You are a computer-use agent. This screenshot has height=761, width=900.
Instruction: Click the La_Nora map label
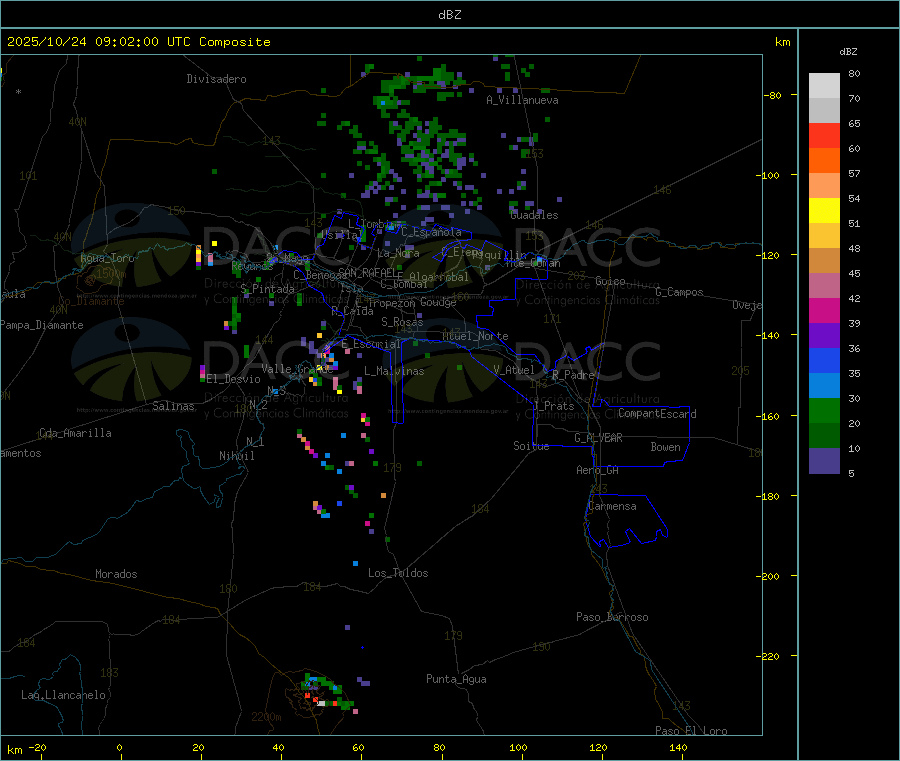pos(398,253)
